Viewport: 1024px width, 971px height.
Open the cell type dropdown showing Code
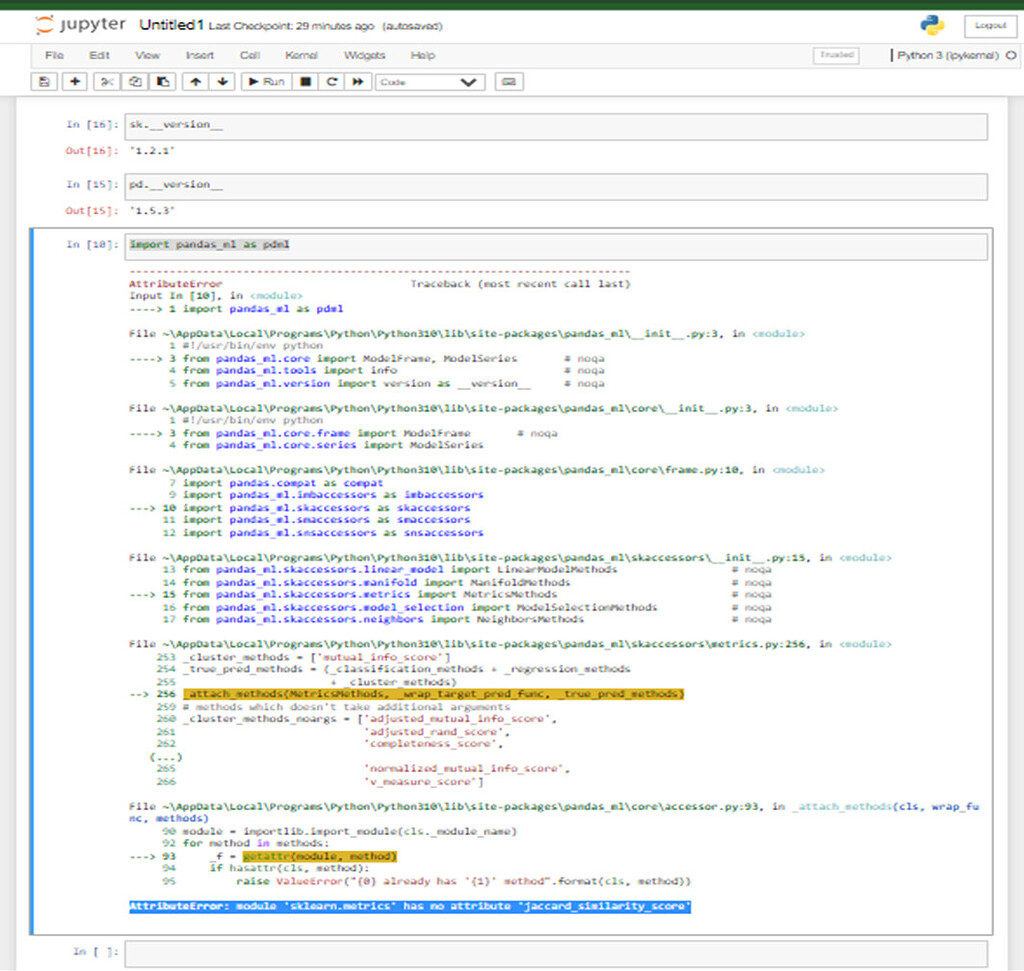point(430,81)
